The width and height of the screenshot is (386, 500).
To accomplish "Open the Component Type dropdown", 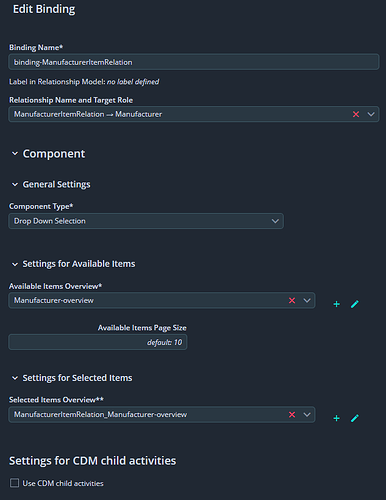I will tap(275, 221).
